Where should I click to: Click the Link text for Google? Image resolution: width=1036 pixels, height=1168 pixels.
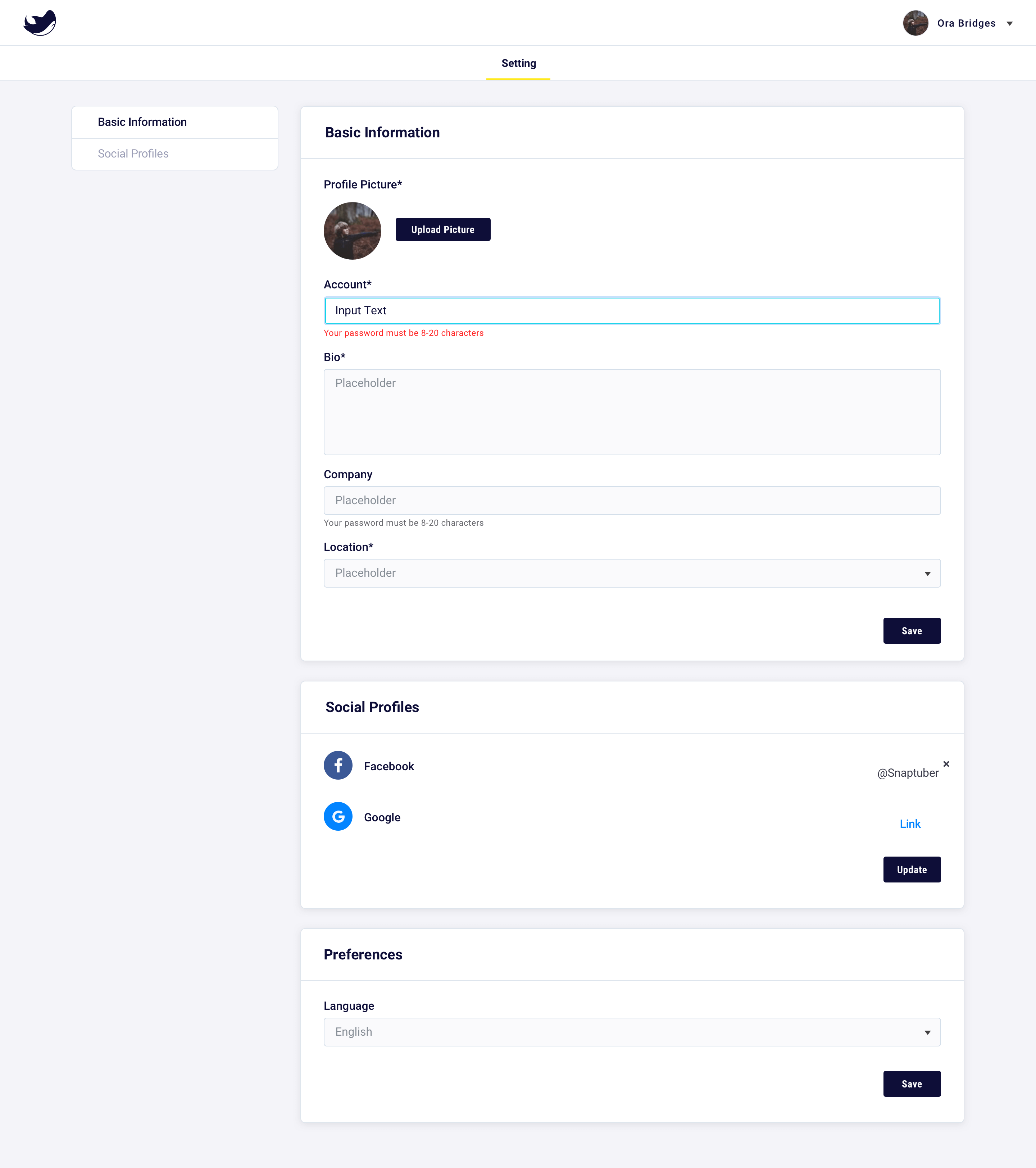910,824
